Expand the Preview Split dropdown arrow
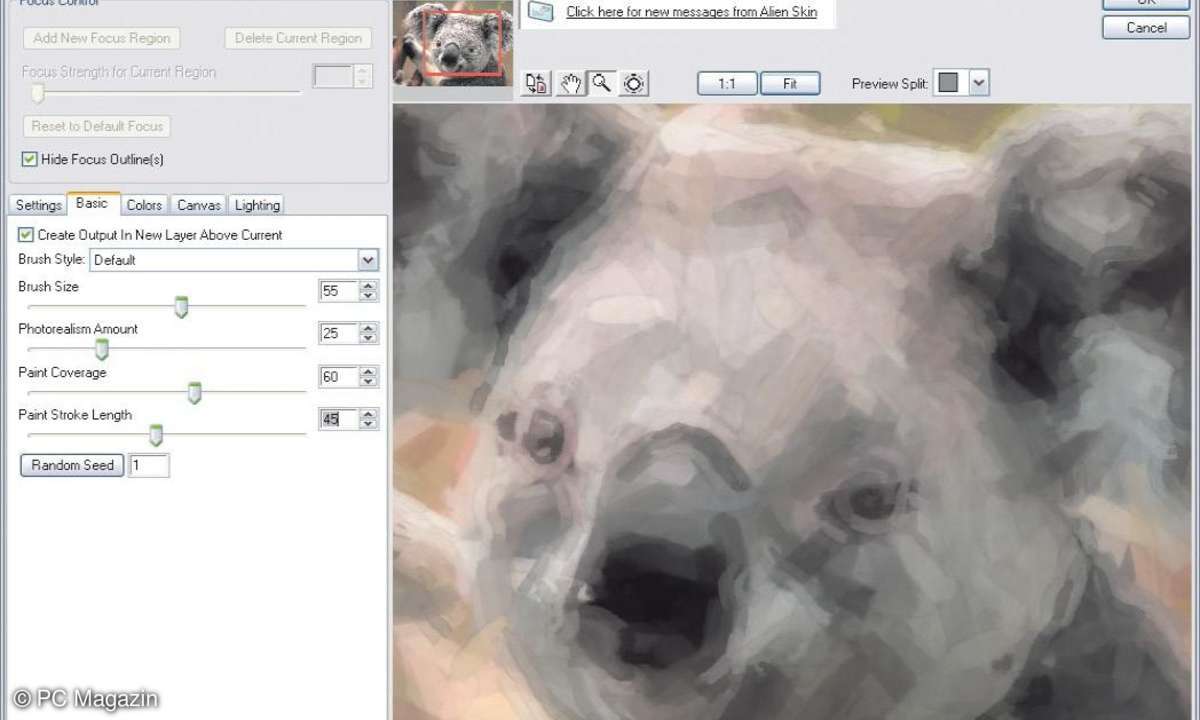This screenshot has height=720, width=1200. 979,84
